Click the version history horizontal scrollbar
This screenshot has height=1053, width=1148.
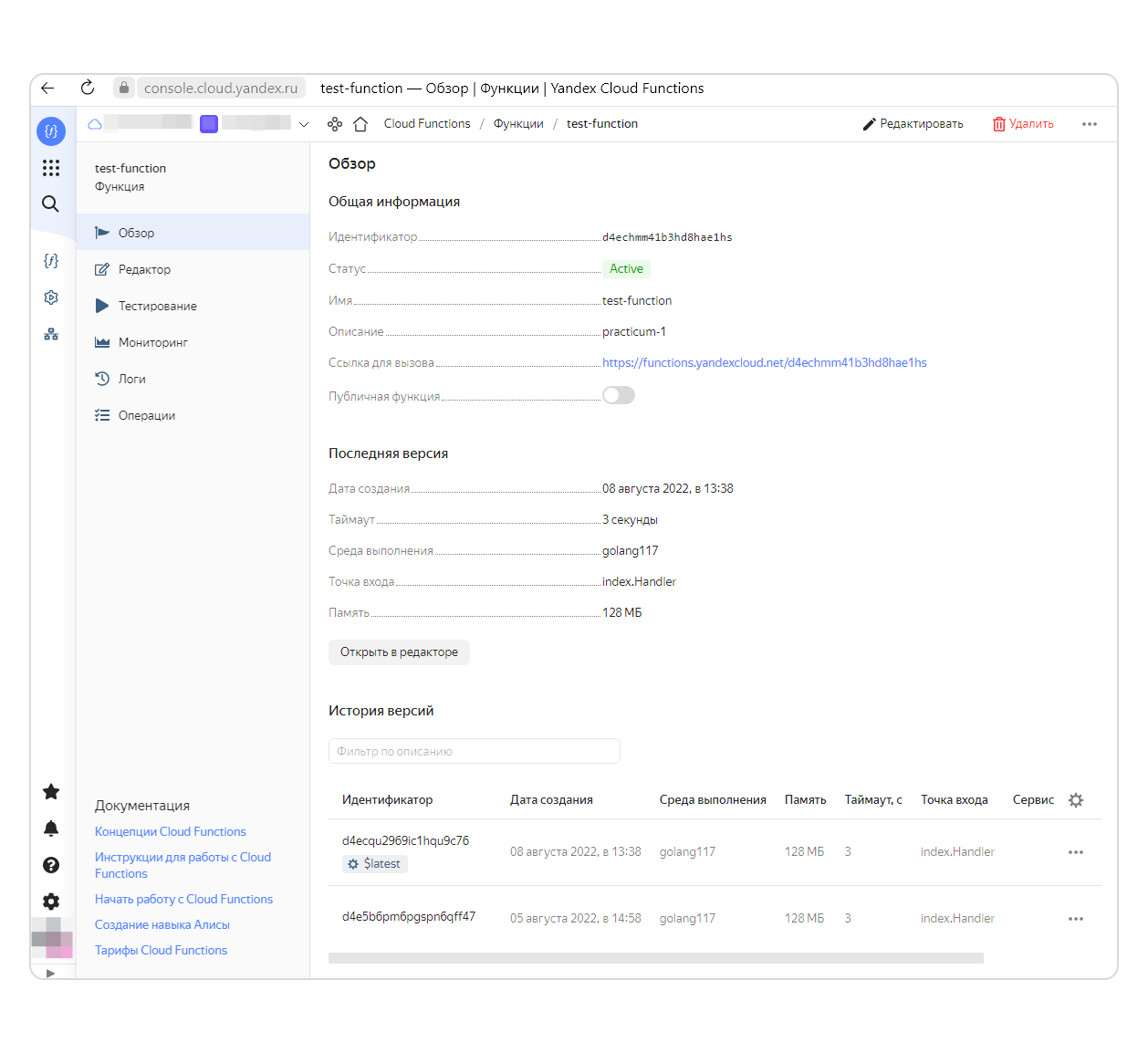[x=656, y=958]
